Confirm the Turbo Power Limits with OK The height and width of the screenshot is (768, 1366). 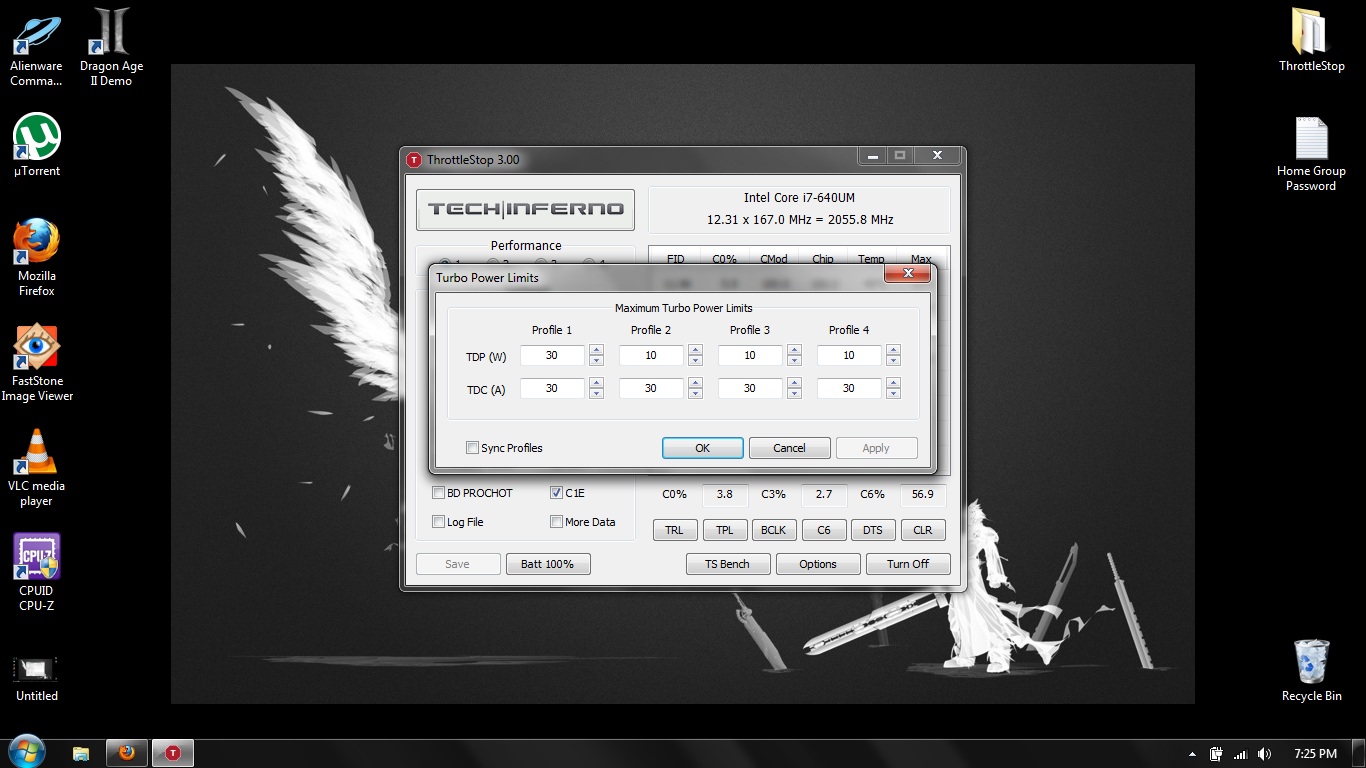tap(702, 448)
